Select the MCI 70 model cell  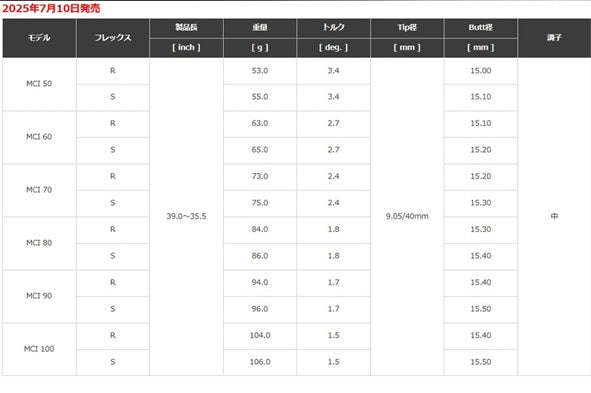(x=39, y=190)
